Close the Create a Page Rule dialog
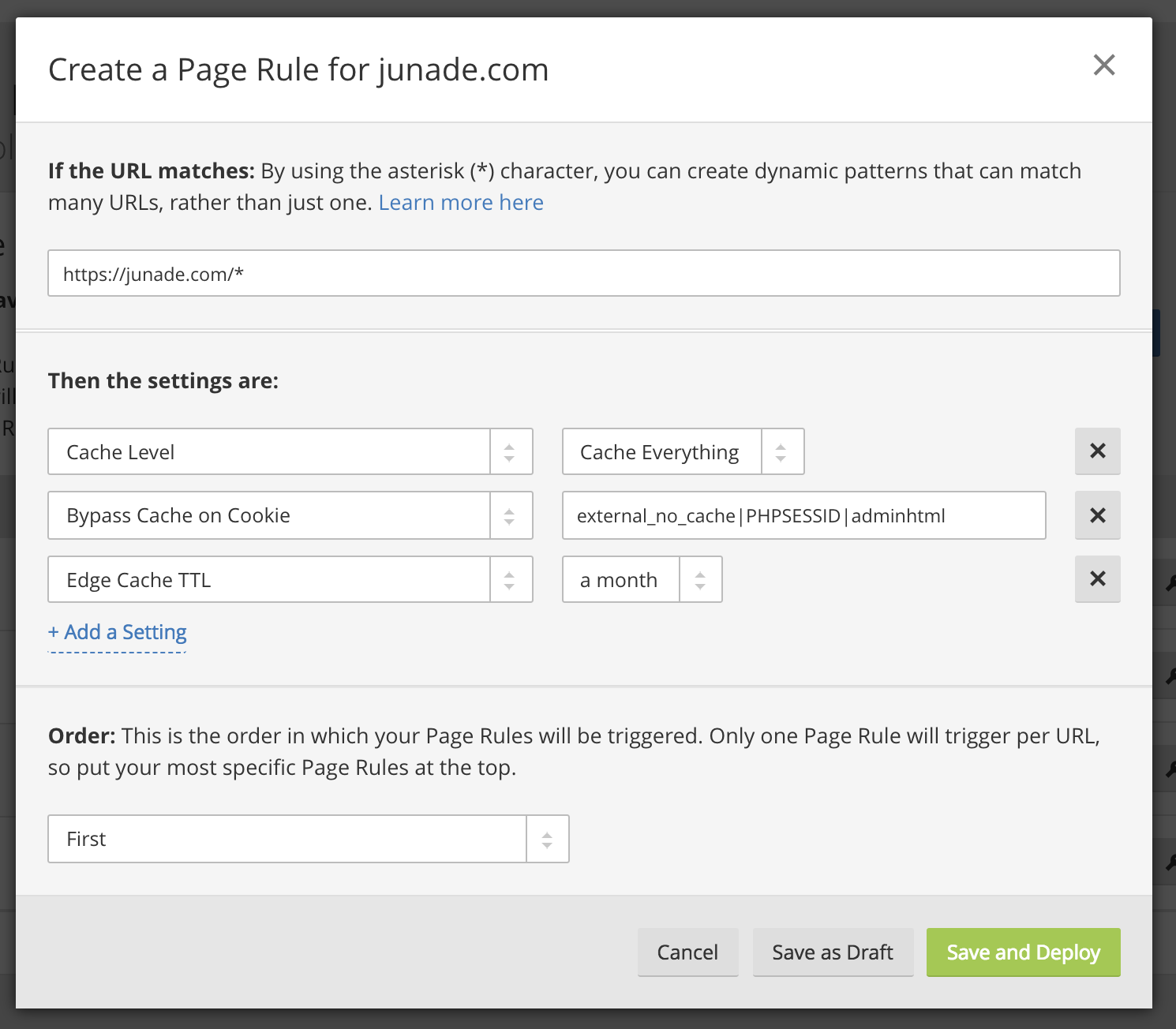 pos(1104,65)
